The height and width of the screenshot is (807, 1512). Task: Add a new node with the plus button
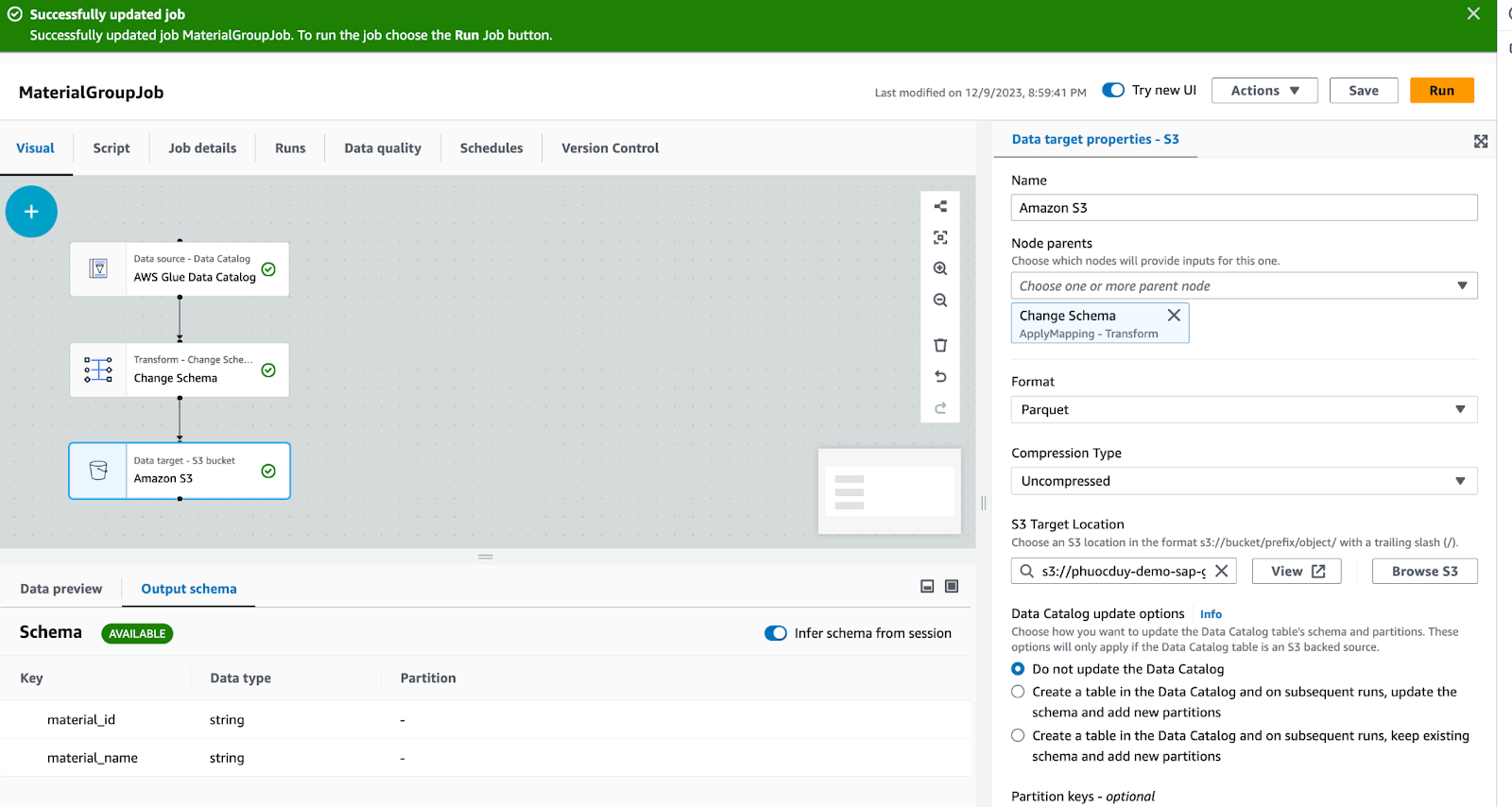[x=31, y=212]
